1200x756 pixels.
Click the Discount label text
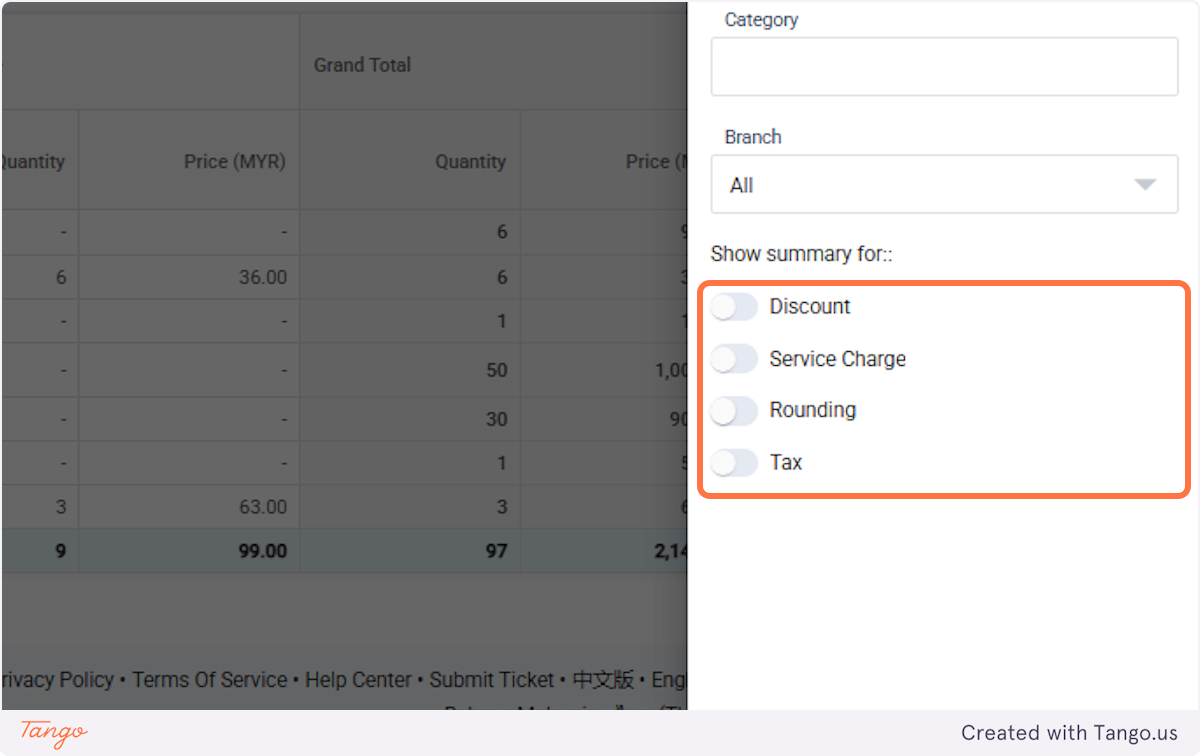pyautogui.click(x=810, y=307)
